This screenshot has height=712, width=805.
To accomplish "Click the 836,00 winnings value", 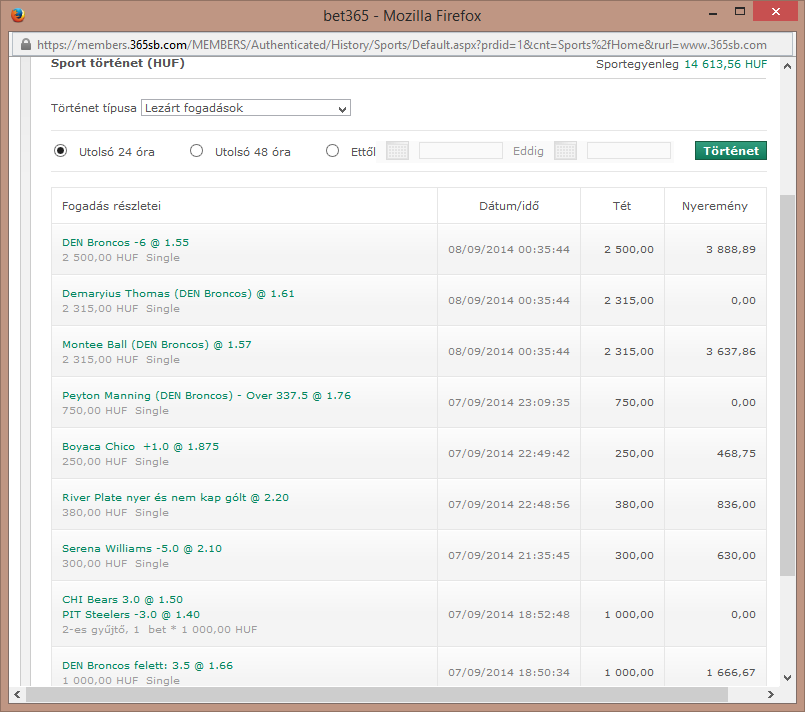I will 736,505.
